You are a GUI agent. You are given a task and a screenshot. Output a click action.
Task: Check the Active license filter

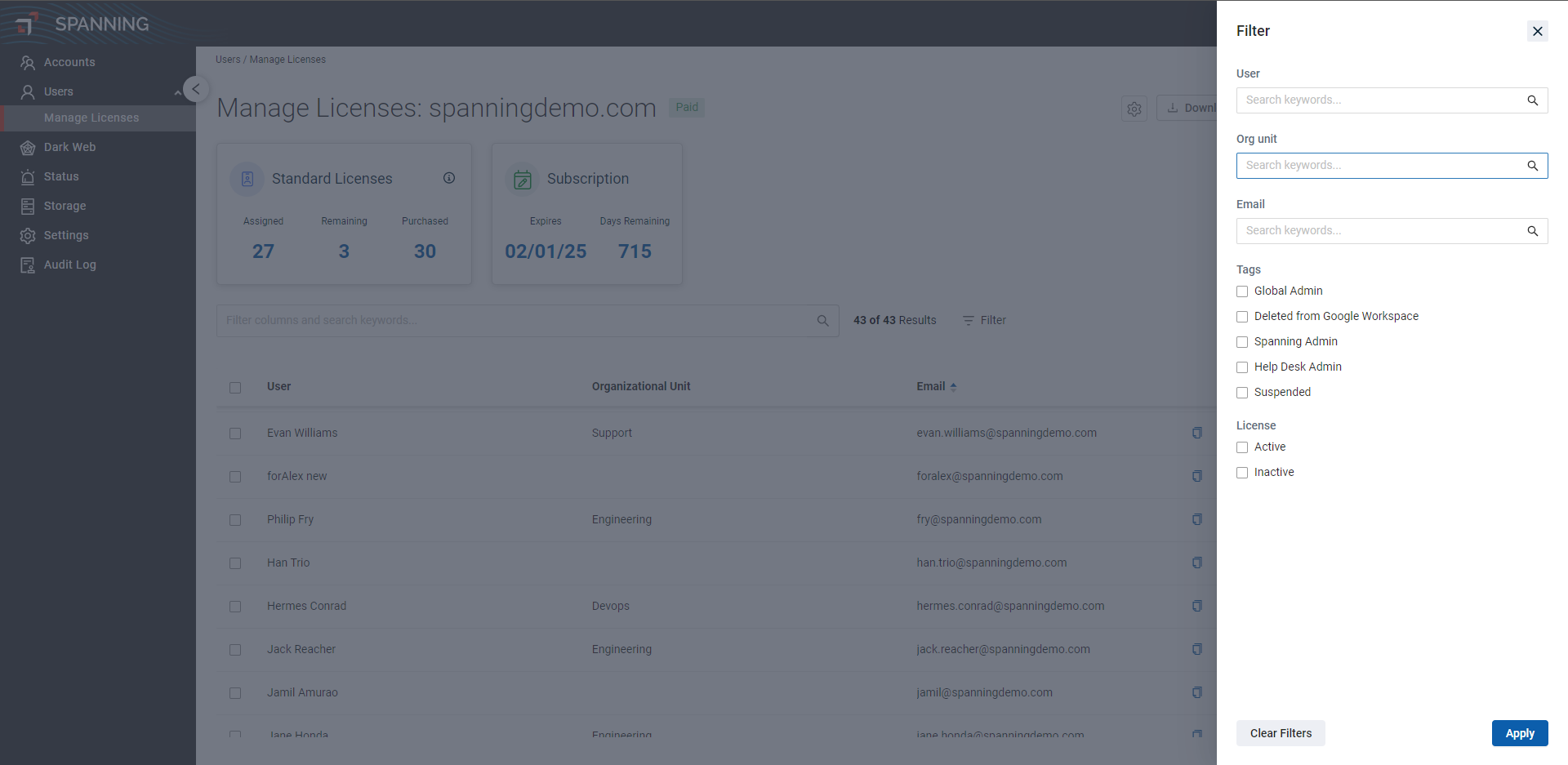coord(1242,447)
